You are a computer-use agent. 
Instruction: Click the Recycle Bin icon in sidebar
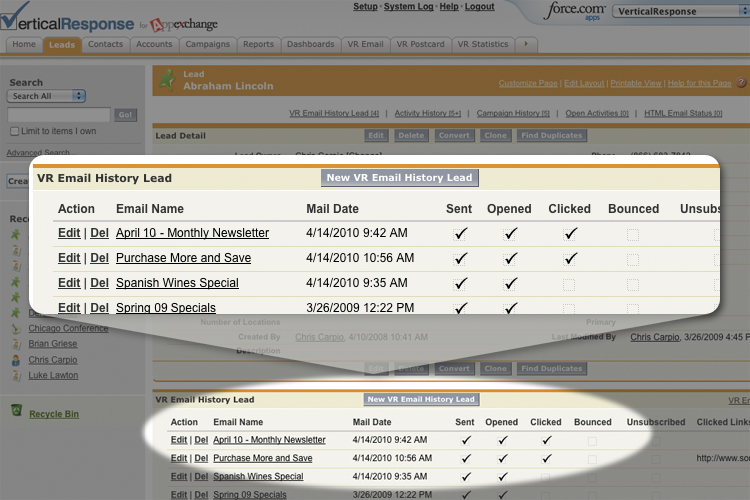click(x=16, y=410)
